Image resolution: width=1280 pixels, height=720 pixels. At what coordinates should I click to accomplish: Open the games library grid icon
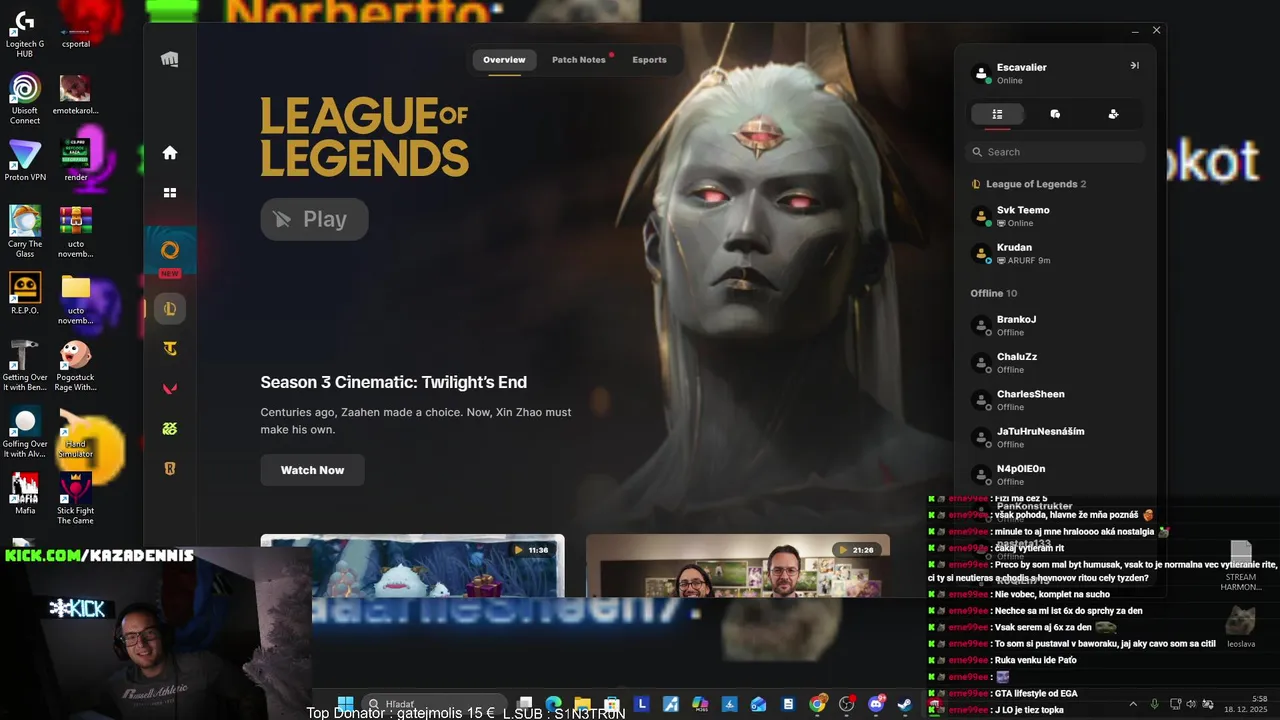coord(170,192)
